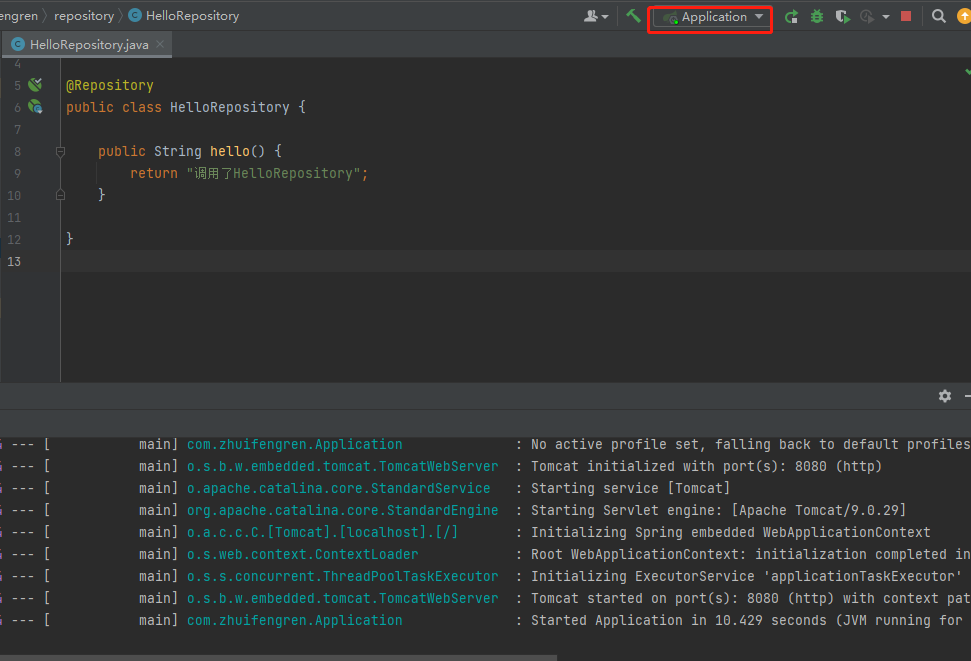Viewport: 971px width, 661px height.
Task: Run Application with Coverage shield icon
Action: (x=843, y=16)
